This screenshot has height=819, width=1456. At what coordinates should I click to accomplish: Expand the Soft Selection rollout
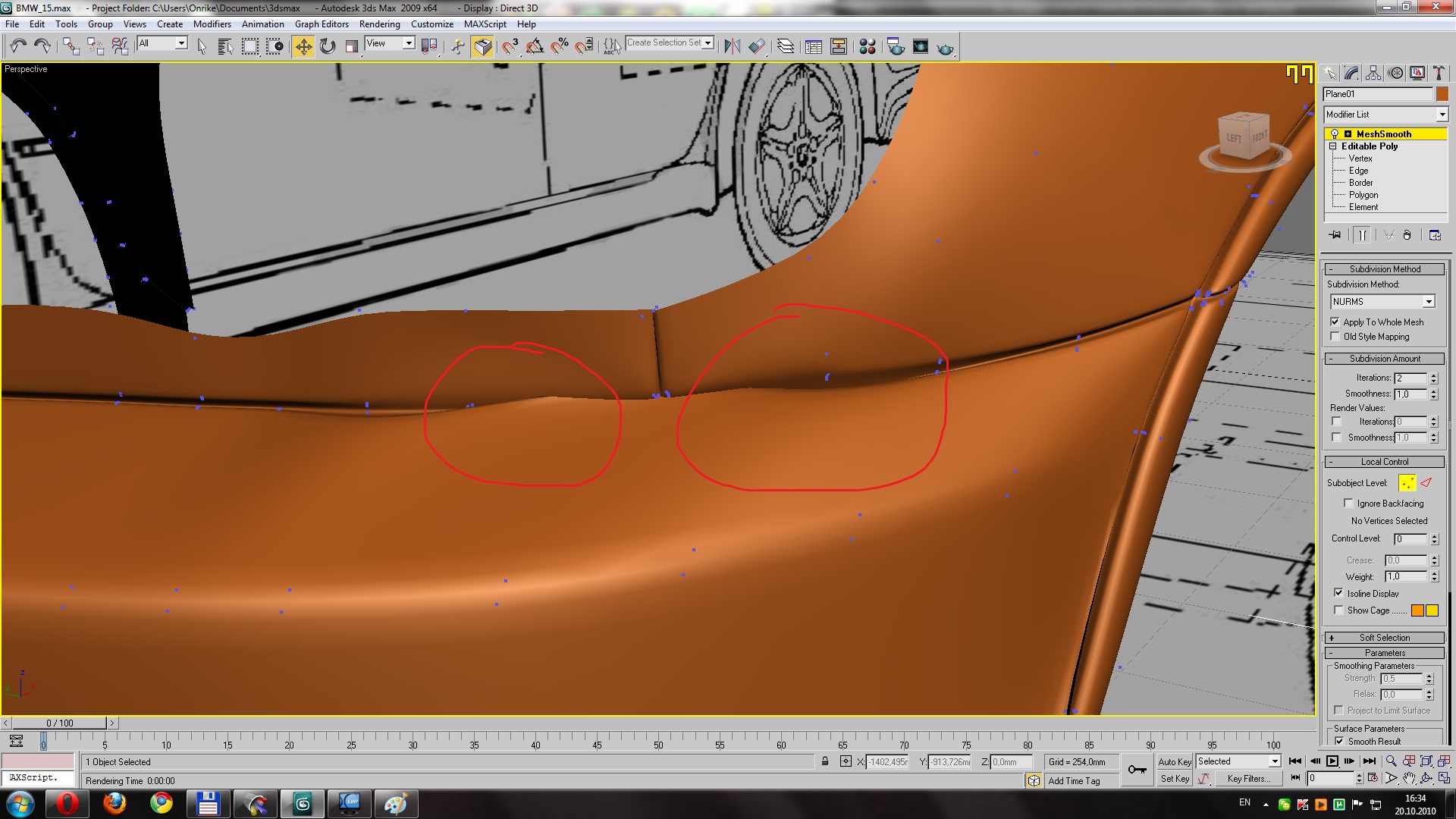pos(1384,638)
